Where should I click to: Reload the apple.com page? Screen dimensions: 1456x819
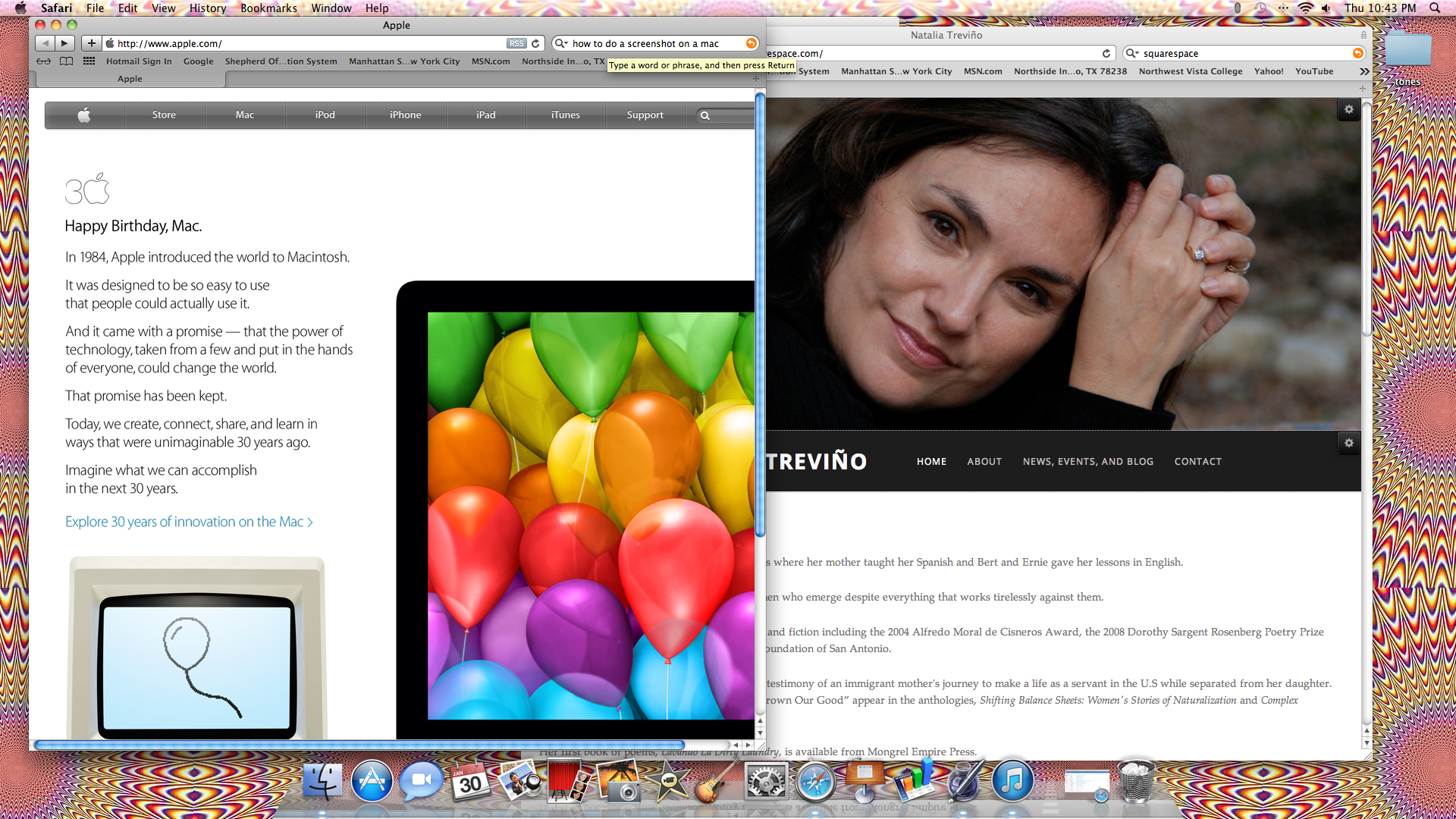[x=535, y=43]
